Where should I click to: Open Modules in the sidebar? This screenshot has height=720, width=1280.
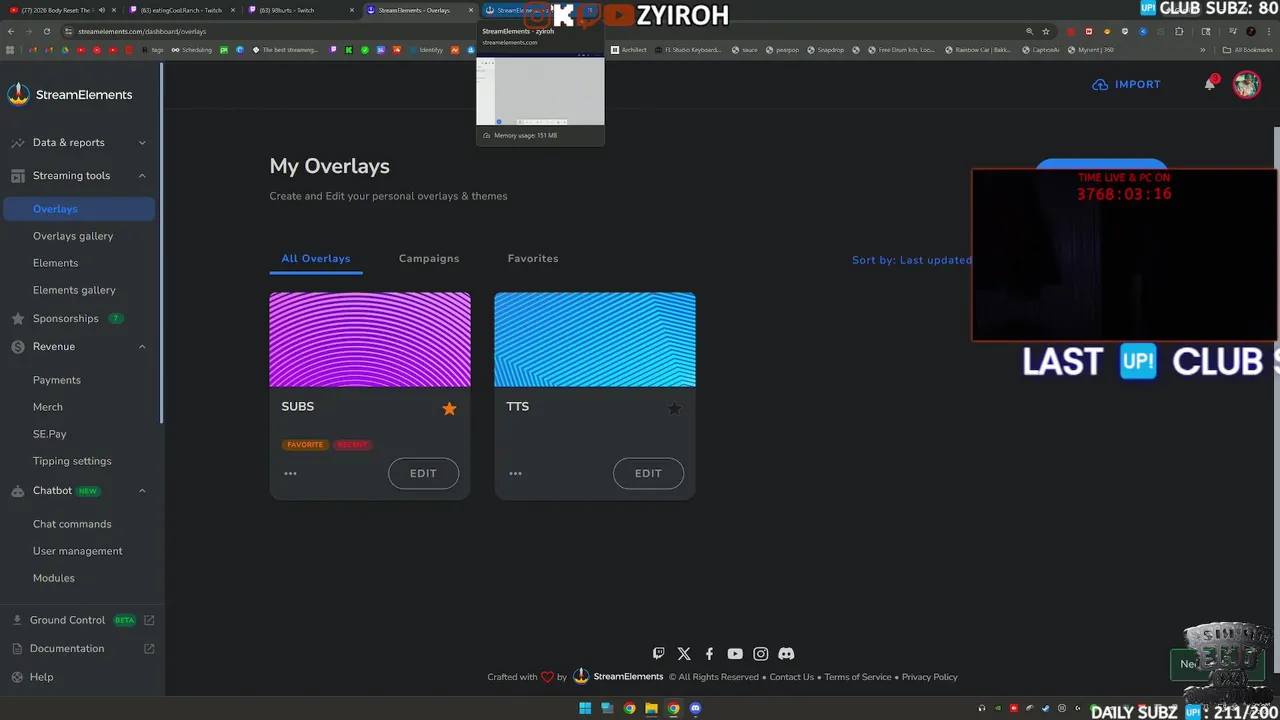pos(54,578)
